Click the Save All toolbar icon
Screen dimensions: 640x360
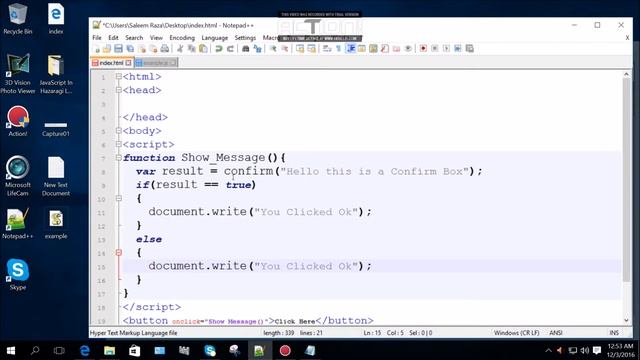point(130,49)
